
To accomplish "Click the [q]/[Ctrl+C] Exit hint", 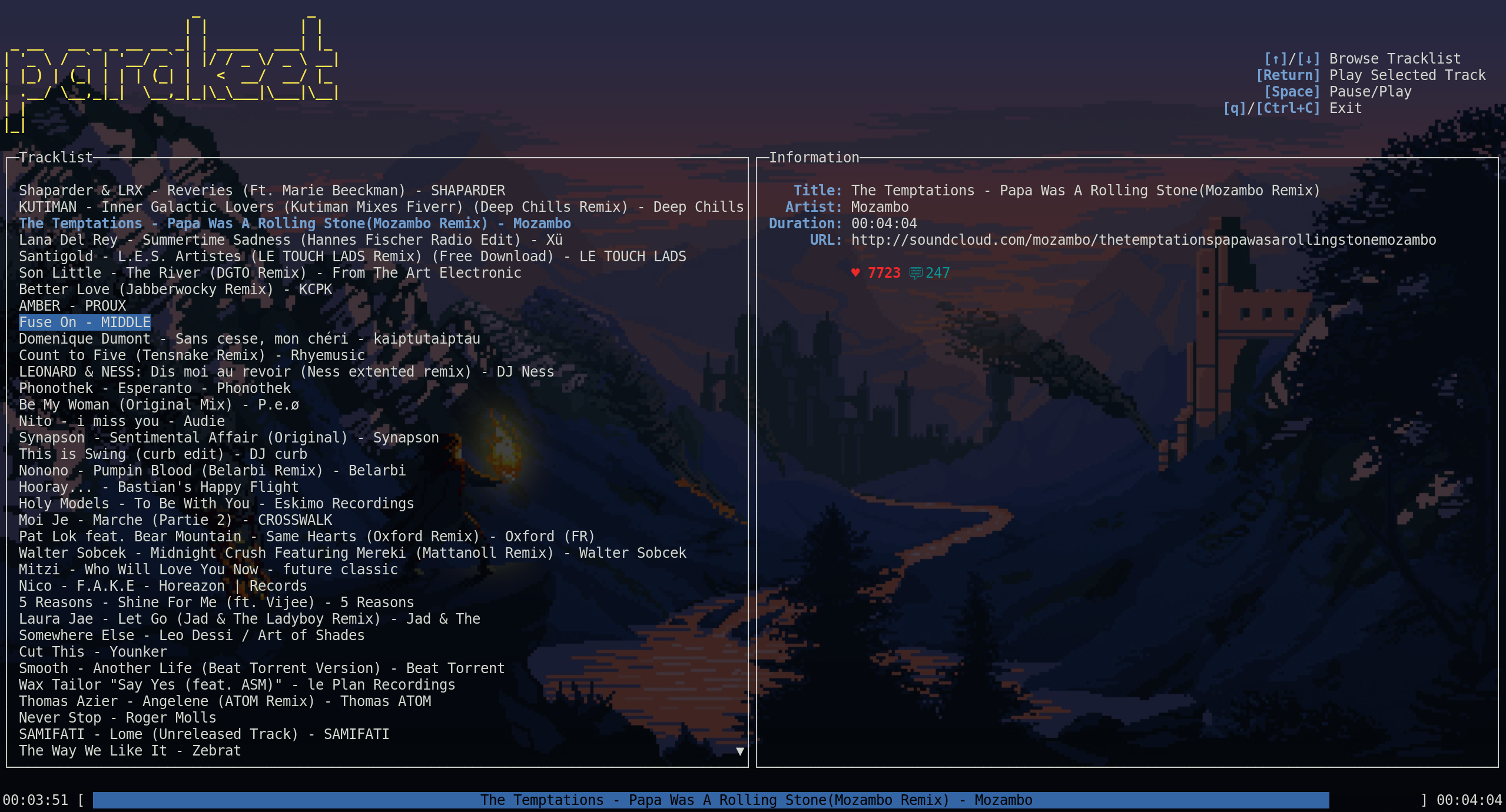I will coord(1292,108).
